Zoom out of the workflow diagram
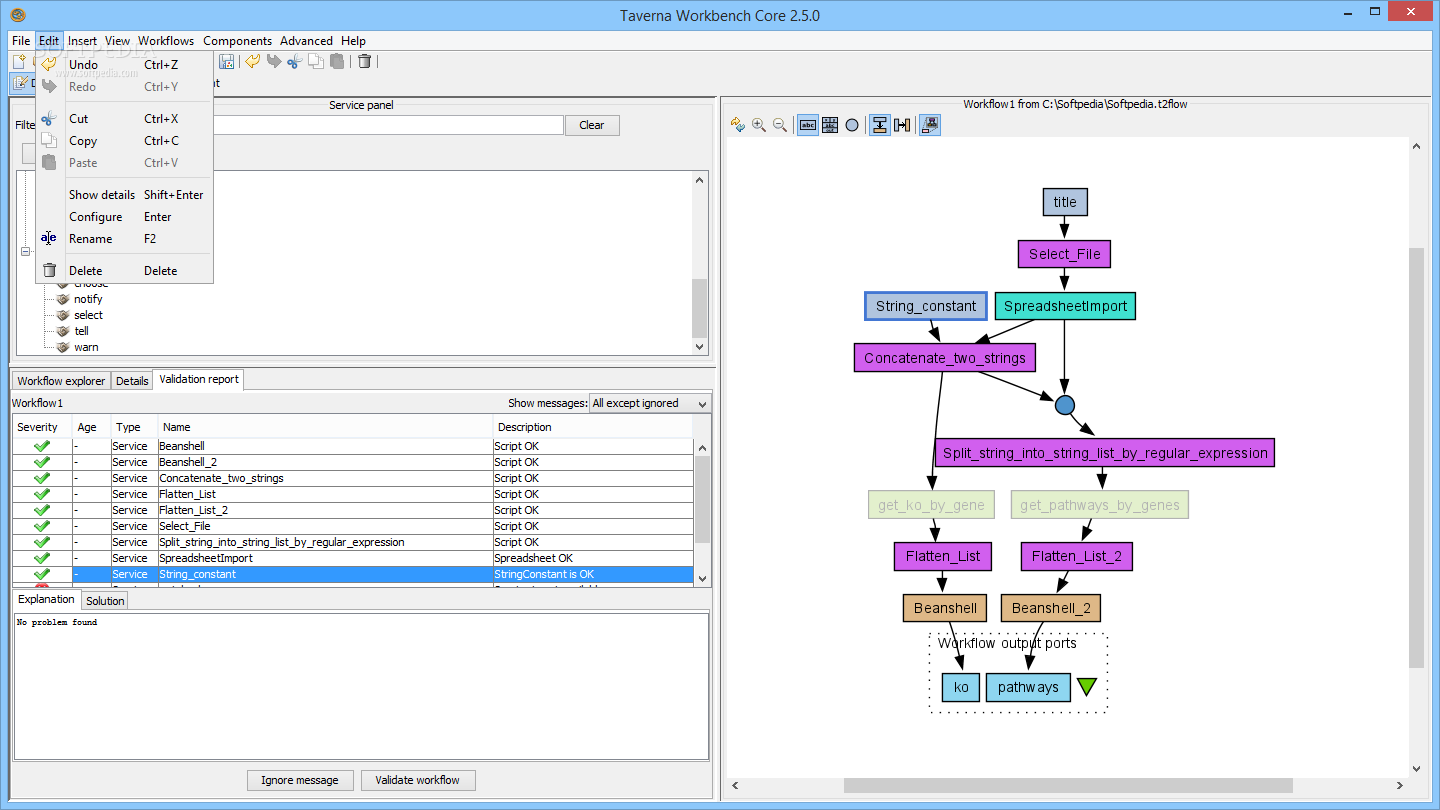The height and width of the screenshot is (810, 1440). pos(780,125)
